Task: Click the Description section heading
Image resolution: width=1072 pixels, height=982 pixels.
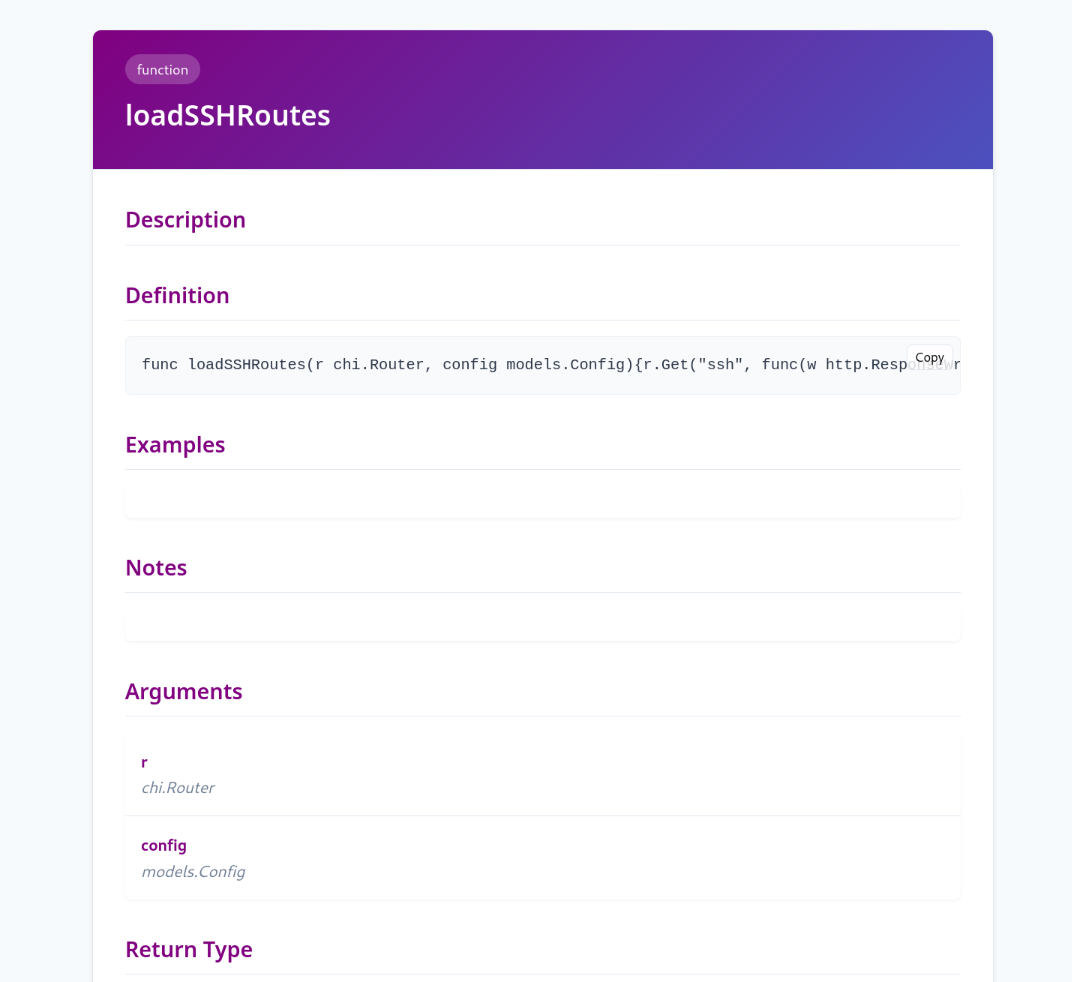Action: coord(185,220)
